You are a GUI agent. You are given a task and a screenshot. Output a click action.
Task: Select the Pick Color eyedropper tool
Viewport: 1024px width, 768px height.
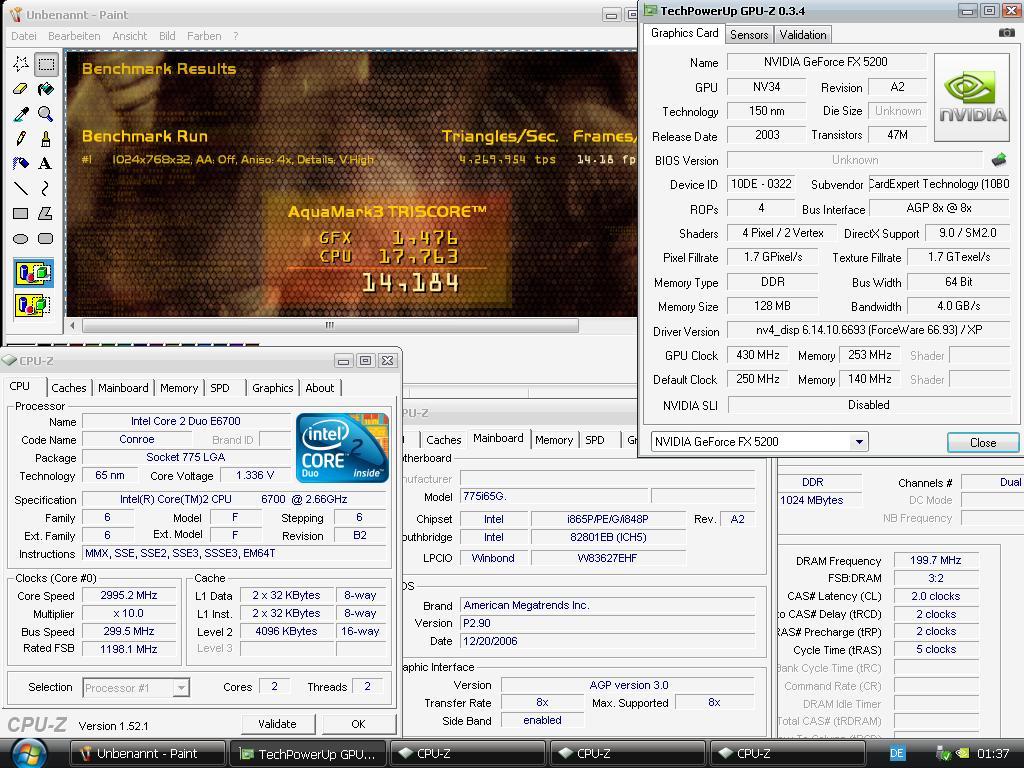[21, 114]
